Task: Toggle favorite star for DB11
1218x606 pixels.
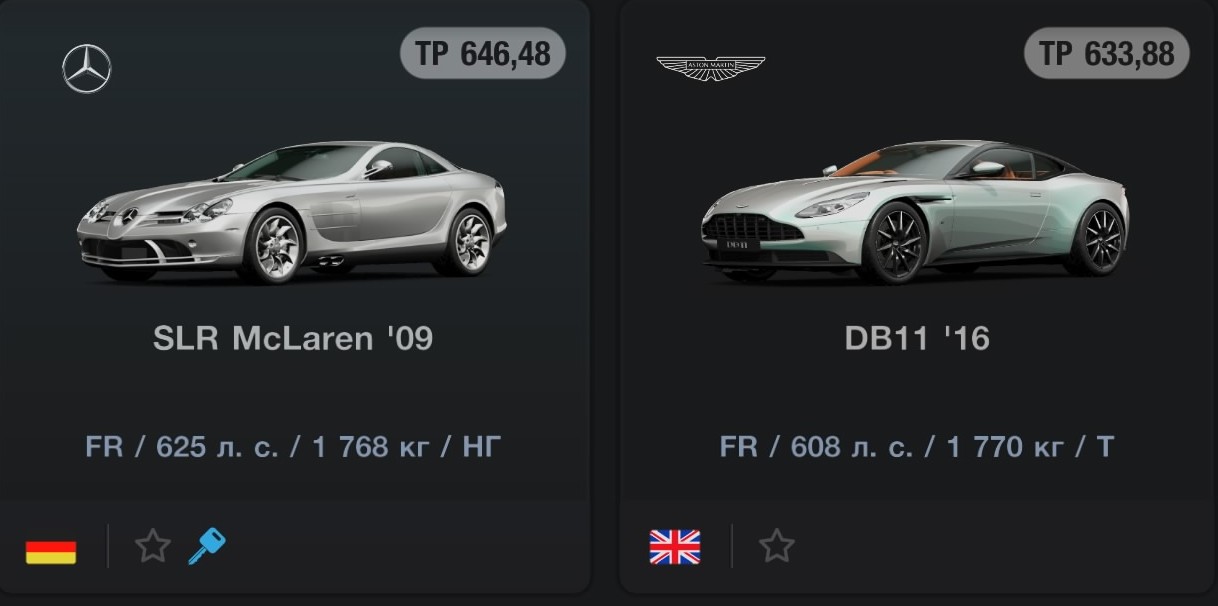Action: (x=776, y=546)
